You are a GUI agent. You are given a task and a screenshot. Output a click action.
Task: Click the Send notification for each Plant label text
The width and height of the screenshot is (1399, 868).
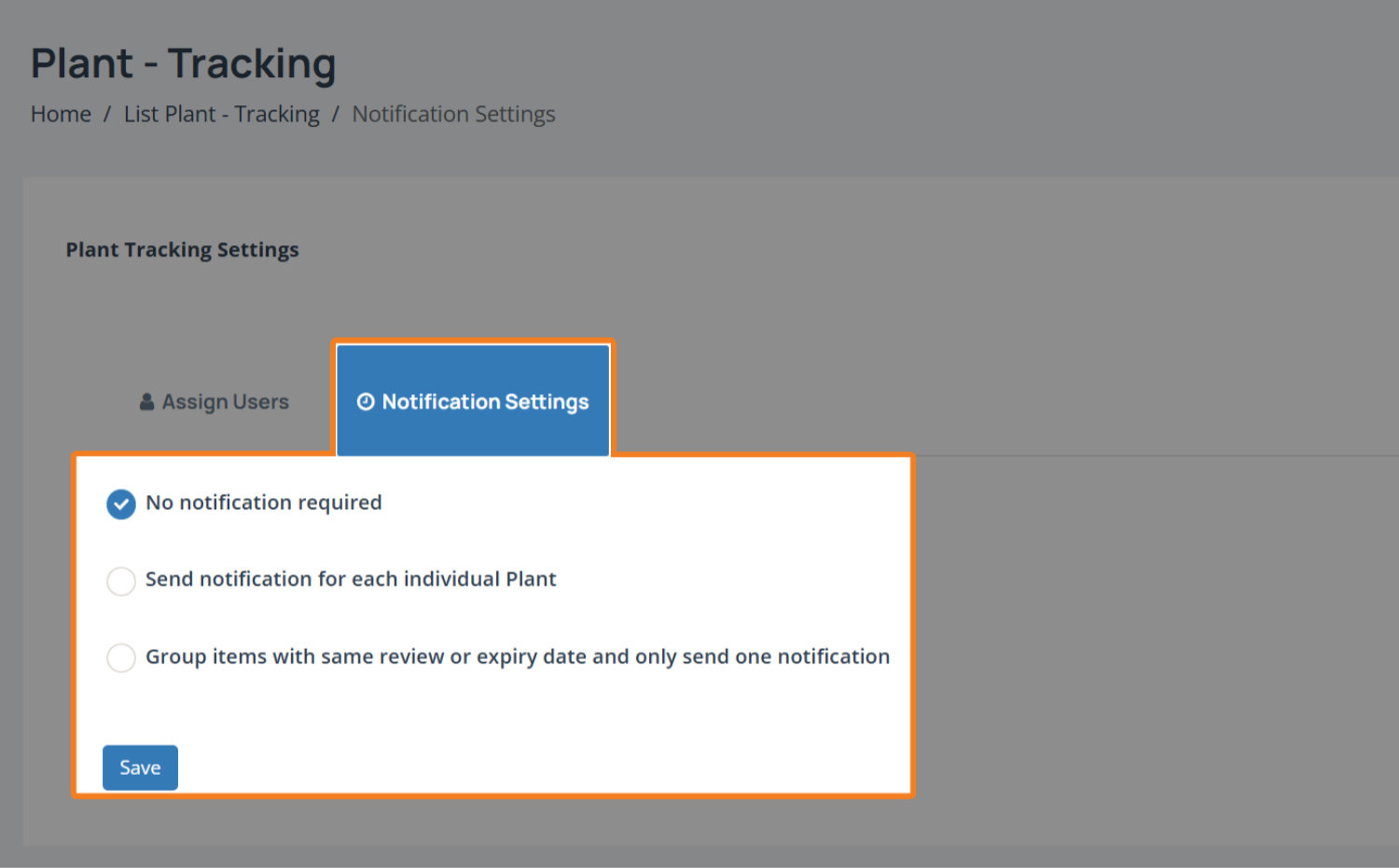point(350,579)
